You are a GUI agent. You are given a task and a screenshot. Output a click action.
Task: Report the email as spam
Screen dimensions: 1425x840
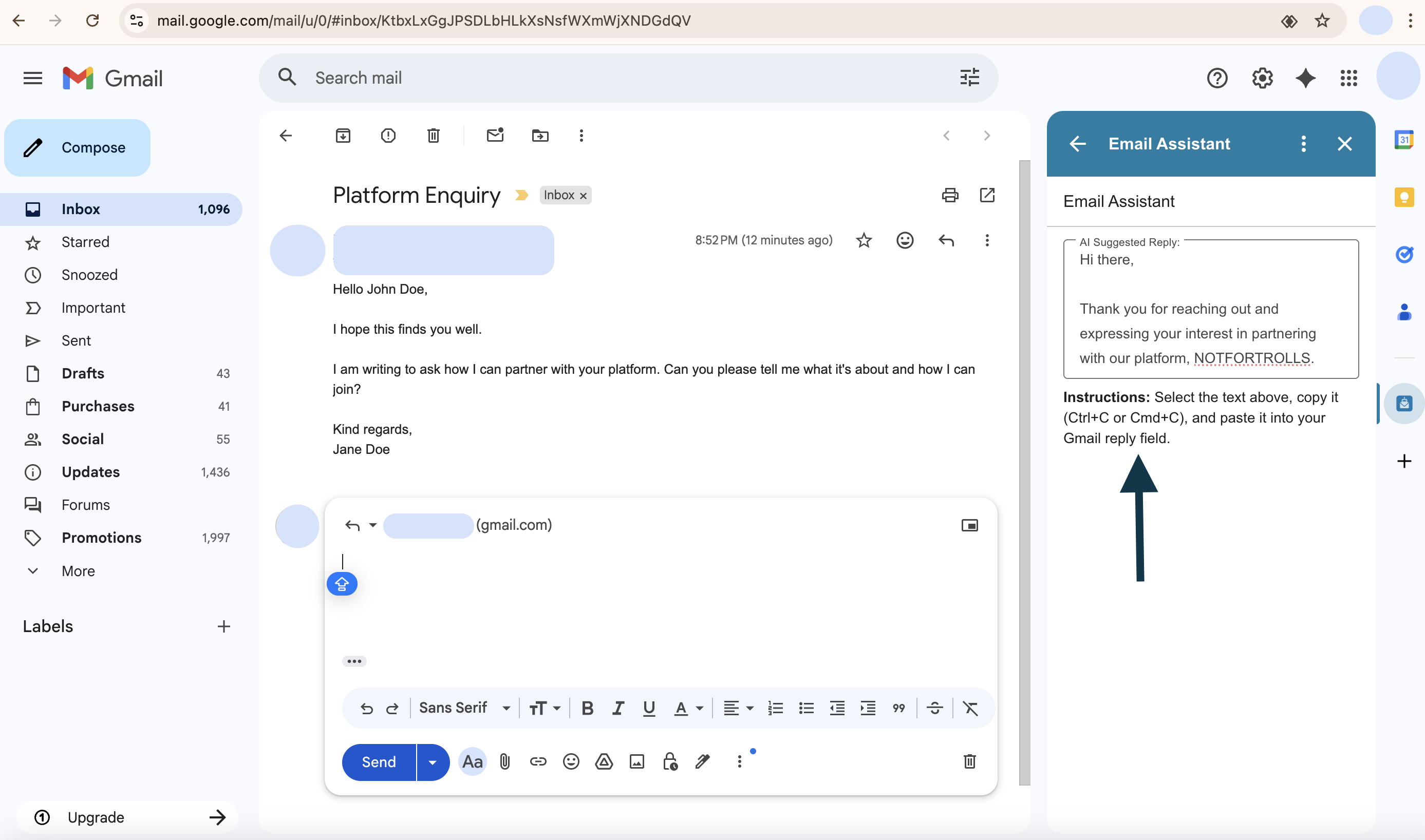pyautogui.click(x=388, y=135)
